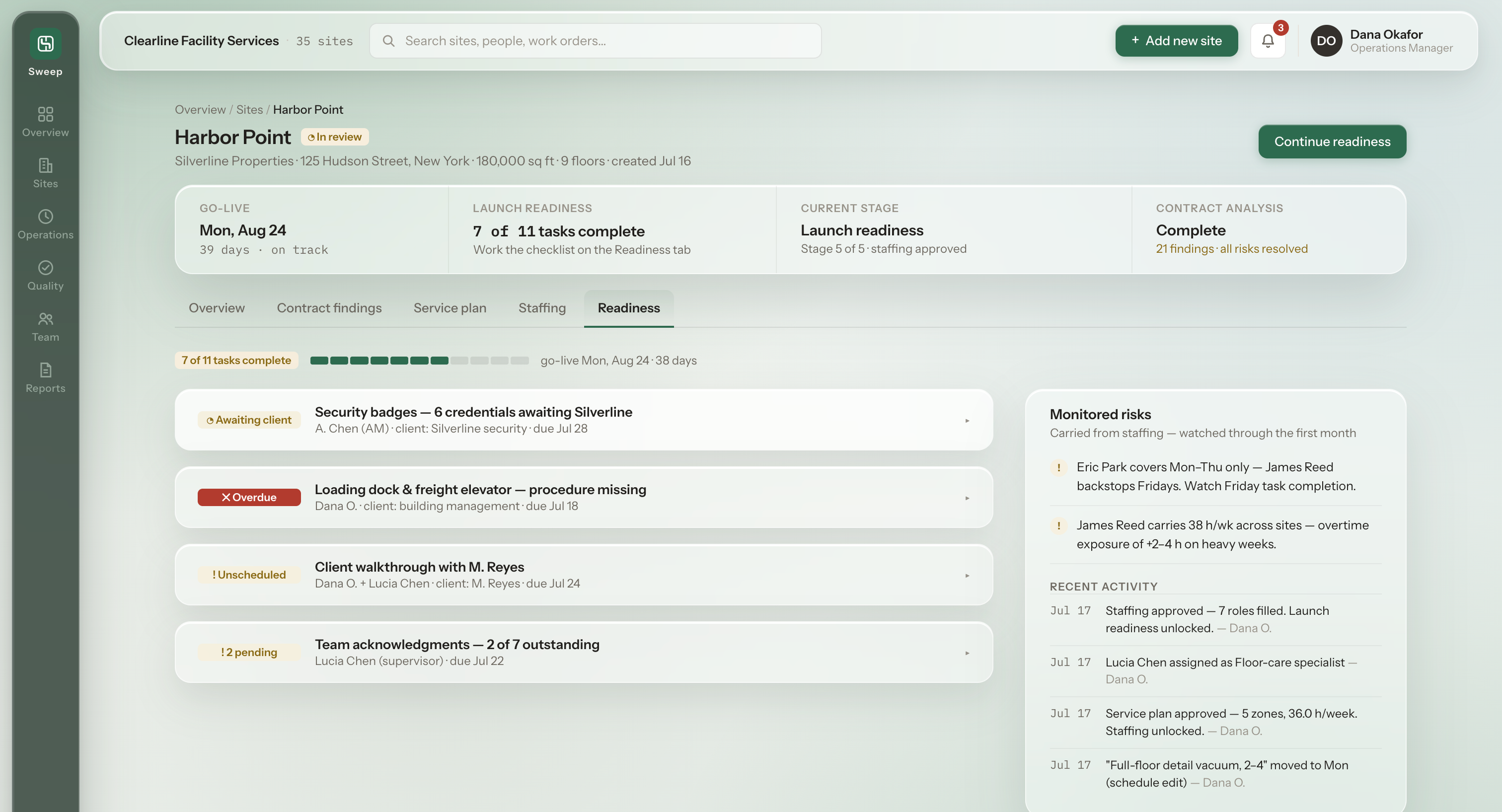Click warning icon beside Eric Park risk
This screenshot has height=812, width=1502.
pyautogui.click(x=1058, y=467)
